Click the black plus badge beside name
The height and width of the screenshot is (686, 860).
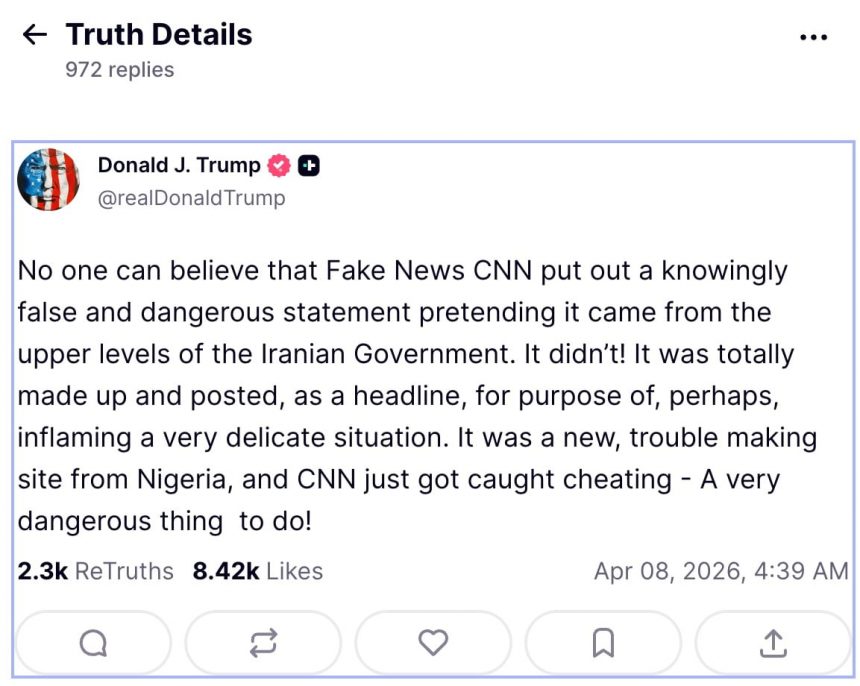[x=309, y=166]
